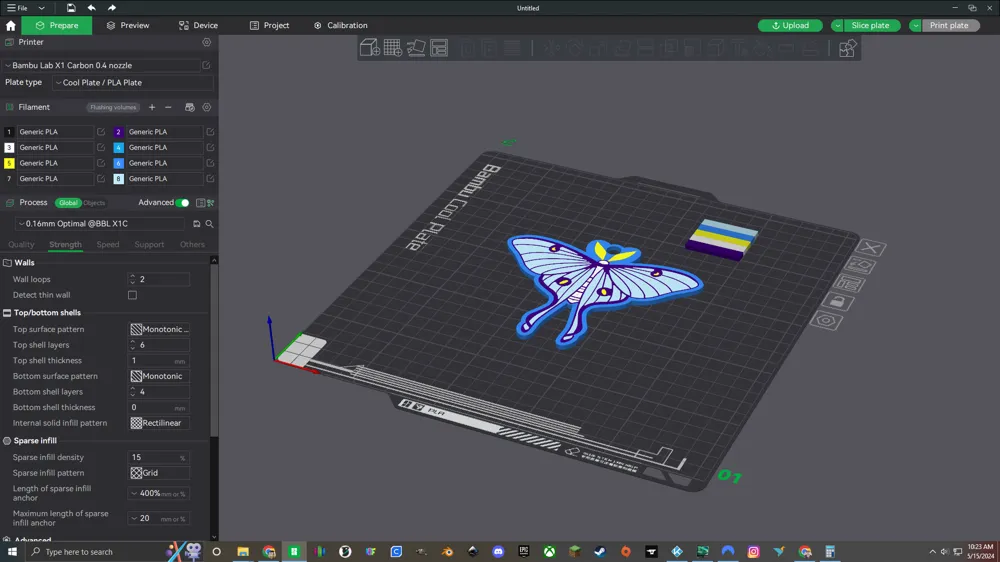
Task: Click the Auto orient toolbar icon
Action: coord(416,48)
